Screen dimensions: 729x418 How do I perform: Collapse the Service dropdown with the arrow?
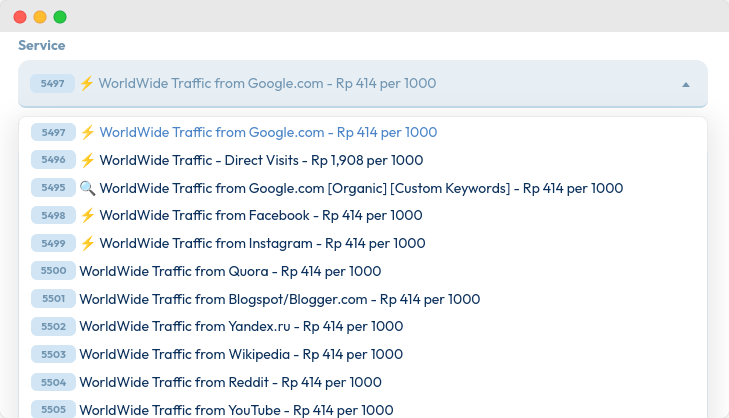(686, 85)
